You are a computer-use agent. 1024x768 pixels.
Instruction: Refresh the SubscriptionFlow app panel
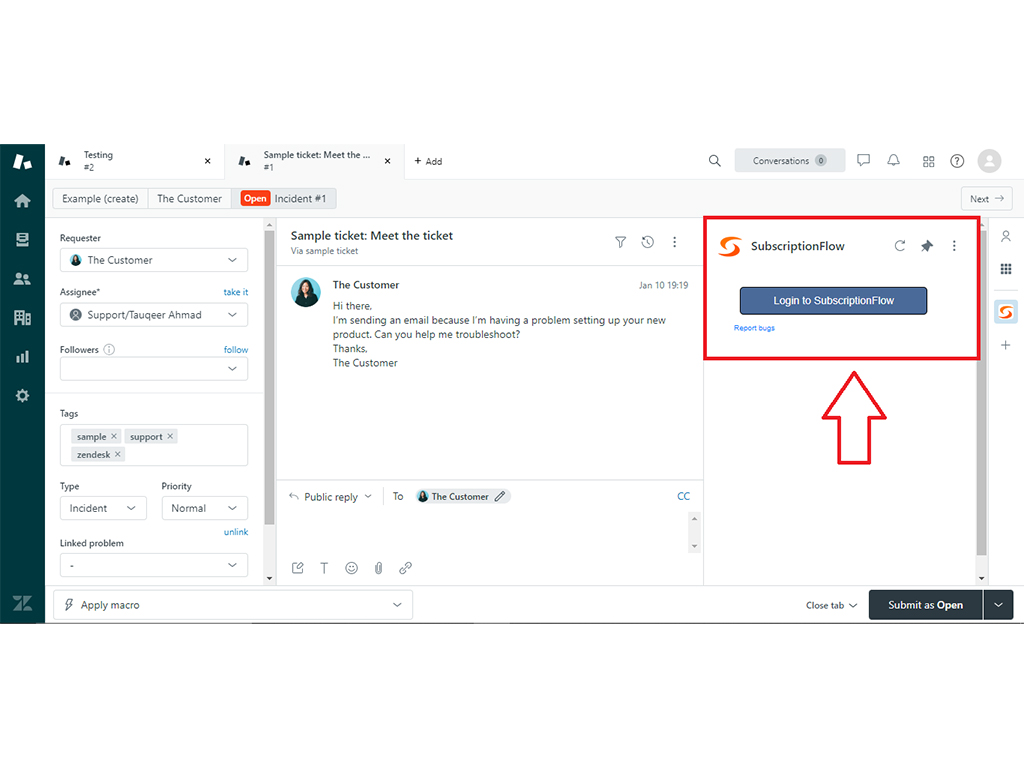point(900,246)
